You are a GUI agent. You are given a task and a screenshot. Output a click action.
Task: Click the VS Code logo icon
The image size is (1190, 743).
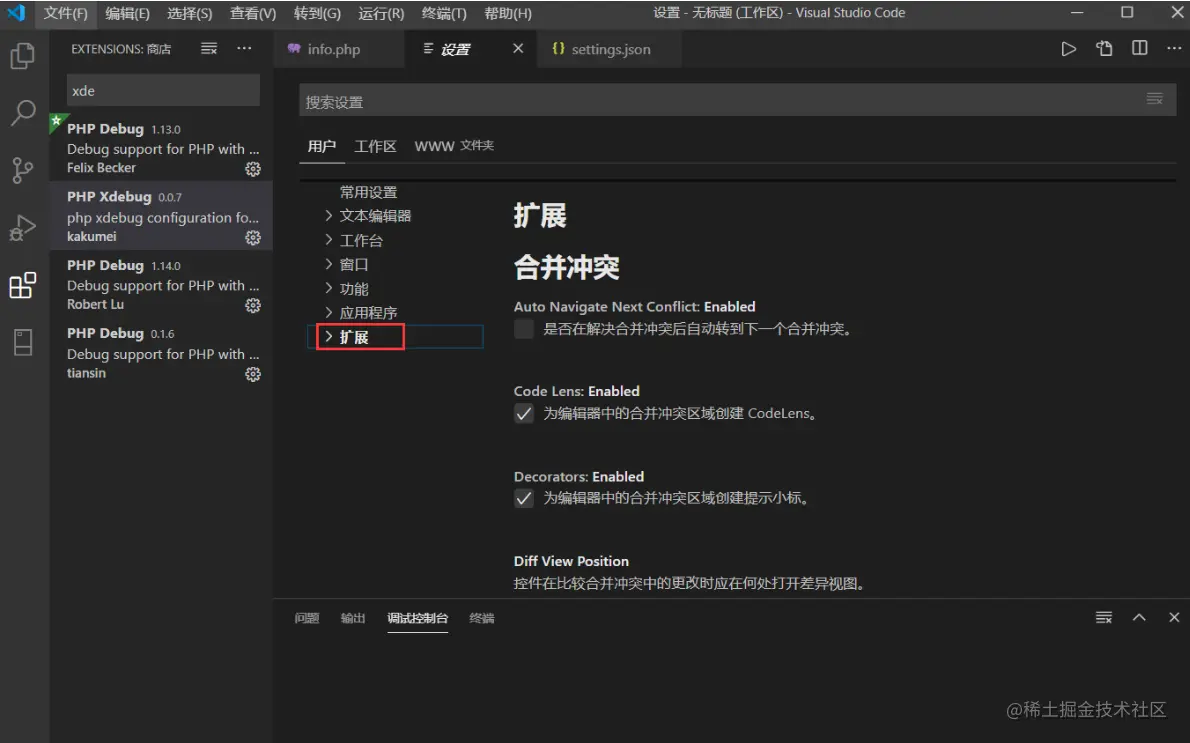pyautogui.click(x=17, y=13)
